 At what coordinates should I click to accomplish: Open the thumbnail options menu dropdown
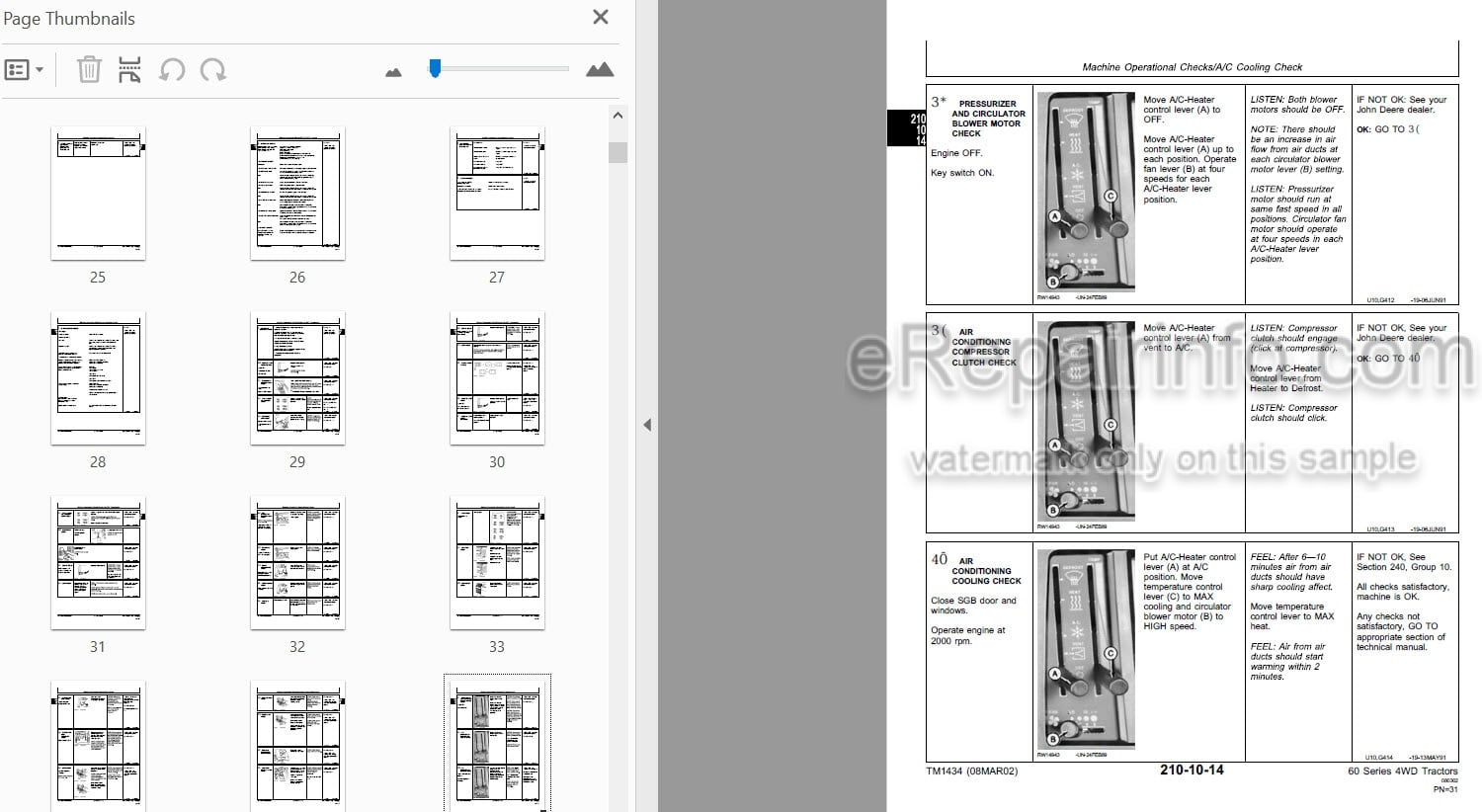[24, 70]
